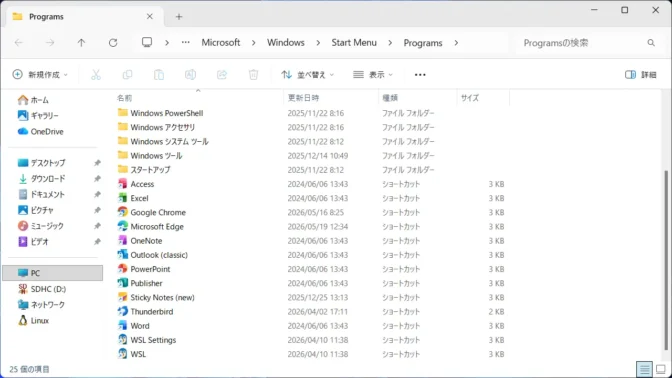Expand chevron after Windows in breadcrumb
The width and height of the screenshot is (672, 378).
tap(318, 43)
